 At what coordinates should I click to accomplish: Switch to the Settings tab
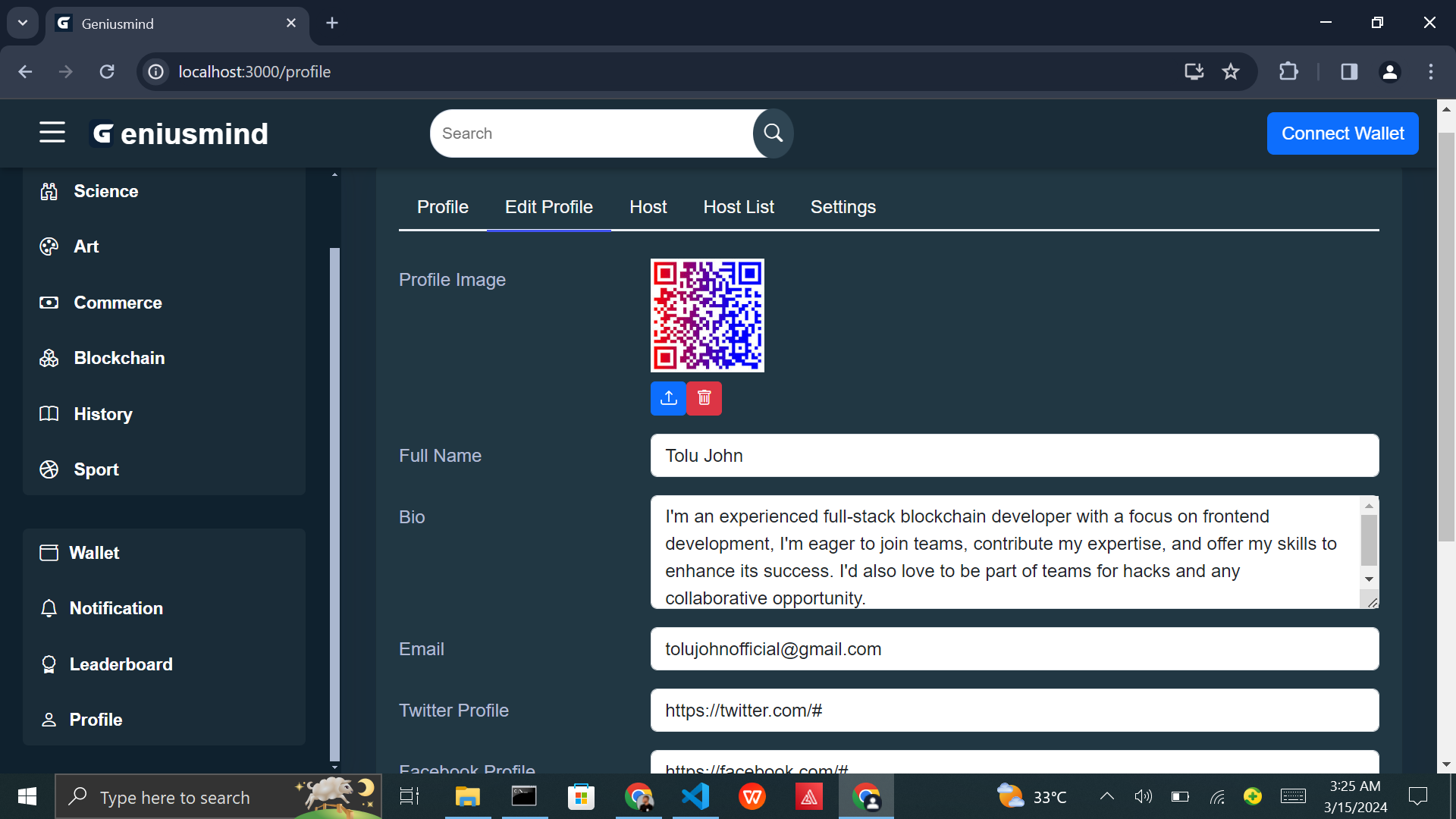click(x=843, y=207)
